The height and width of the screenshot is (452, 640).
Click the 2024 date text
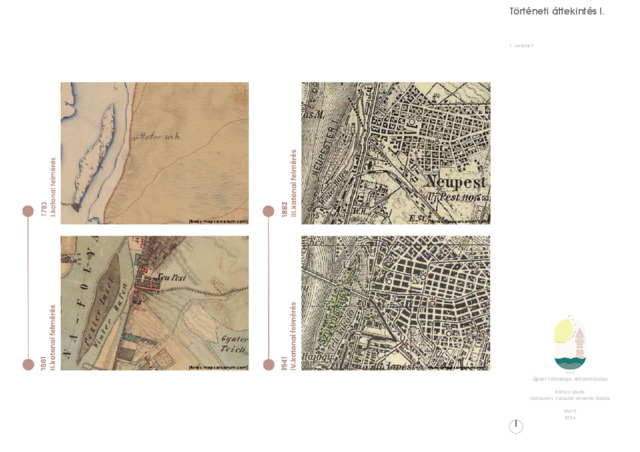coord(570,417)
